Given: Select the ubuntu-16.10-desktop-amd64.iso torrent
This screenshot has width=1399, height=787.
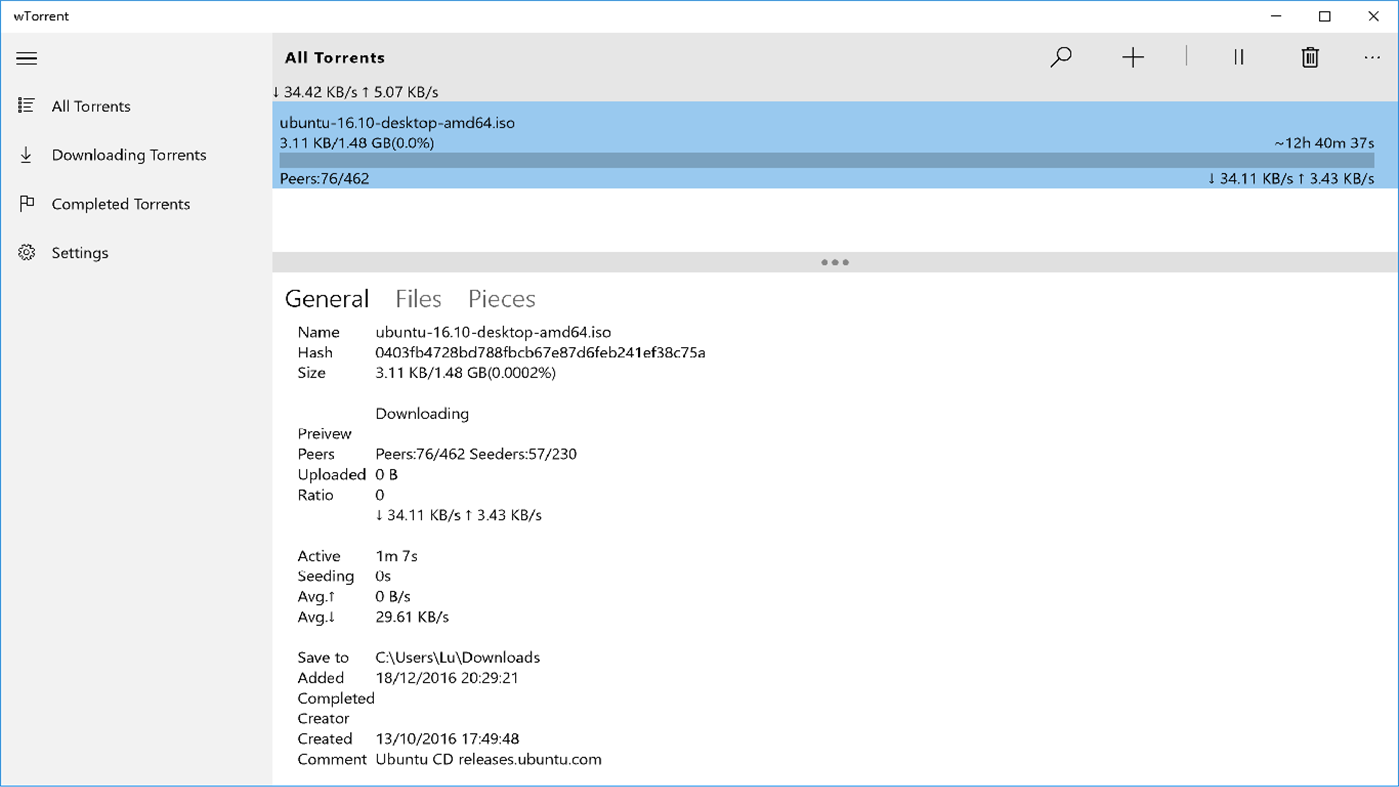Looking at the screenshot, I should point(700,140).
